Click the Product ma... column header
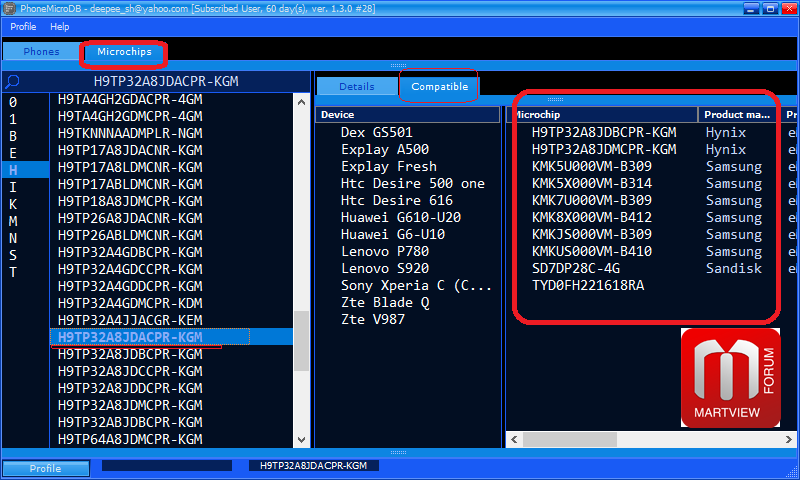 click(737, 114)
